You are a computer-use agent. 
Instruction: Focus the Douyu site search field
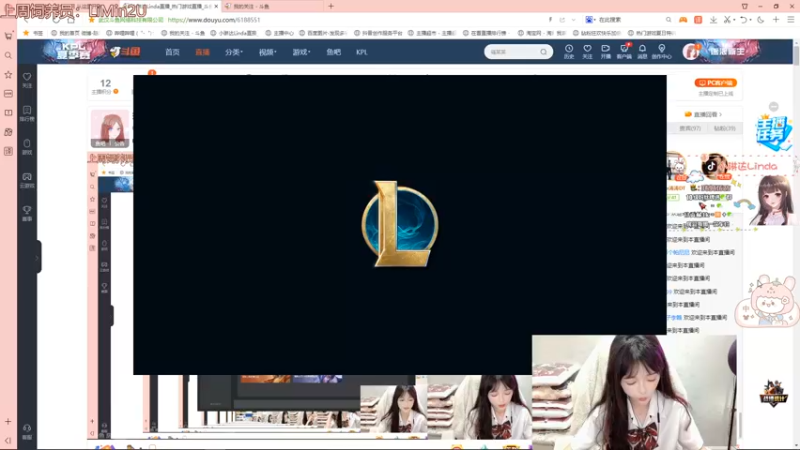coord(513,52)
